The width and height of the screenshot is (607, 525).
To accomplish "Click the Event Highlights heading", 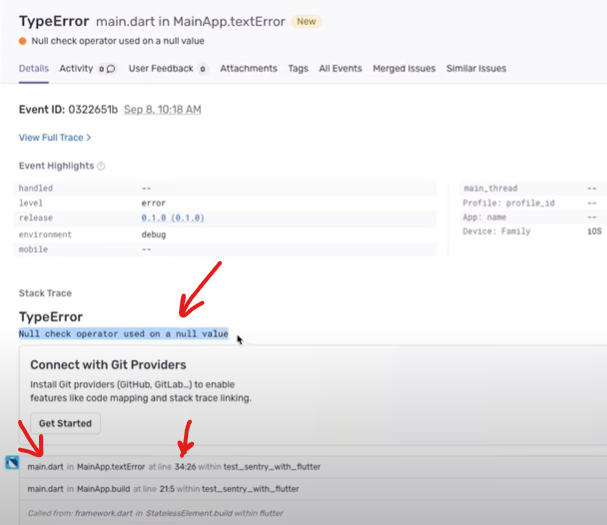I will point(57,166).
